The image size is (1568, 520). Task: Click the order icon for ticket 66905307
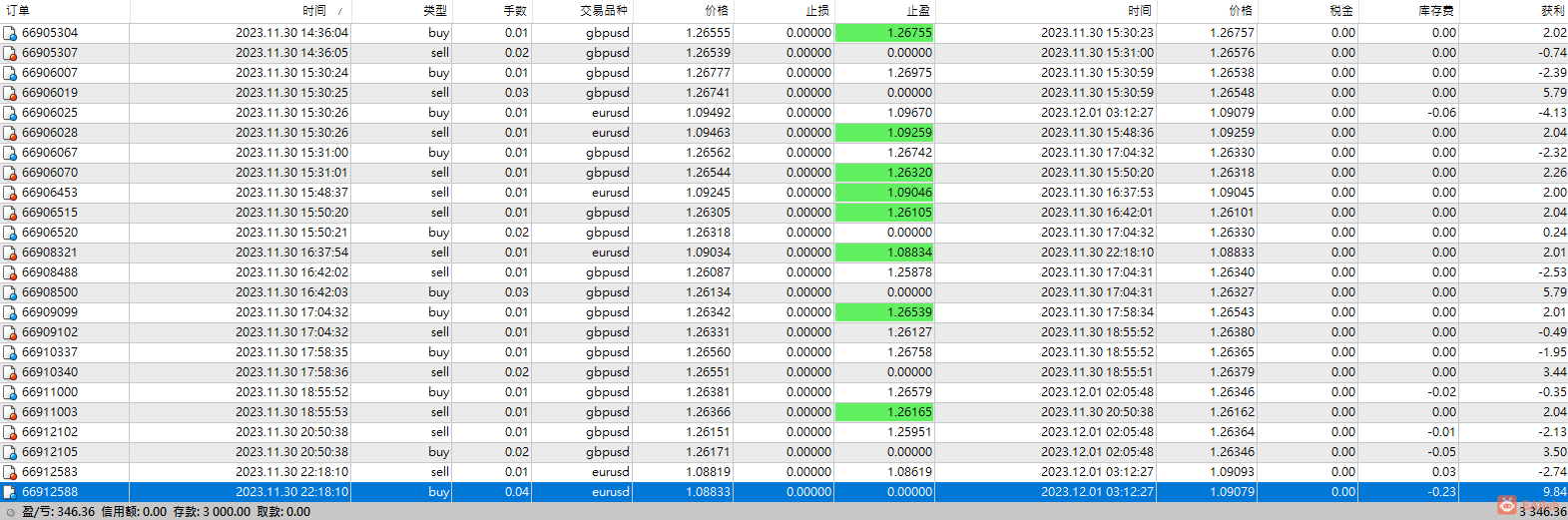(10, 53)
